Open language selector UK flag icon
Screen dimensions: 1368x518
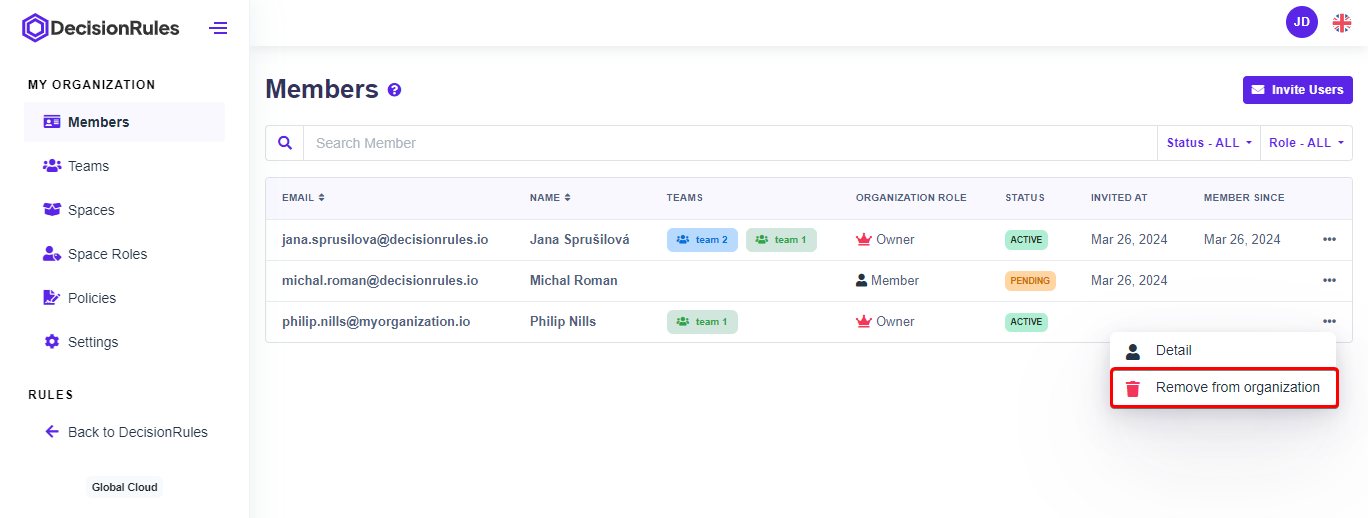point(1341,22)
